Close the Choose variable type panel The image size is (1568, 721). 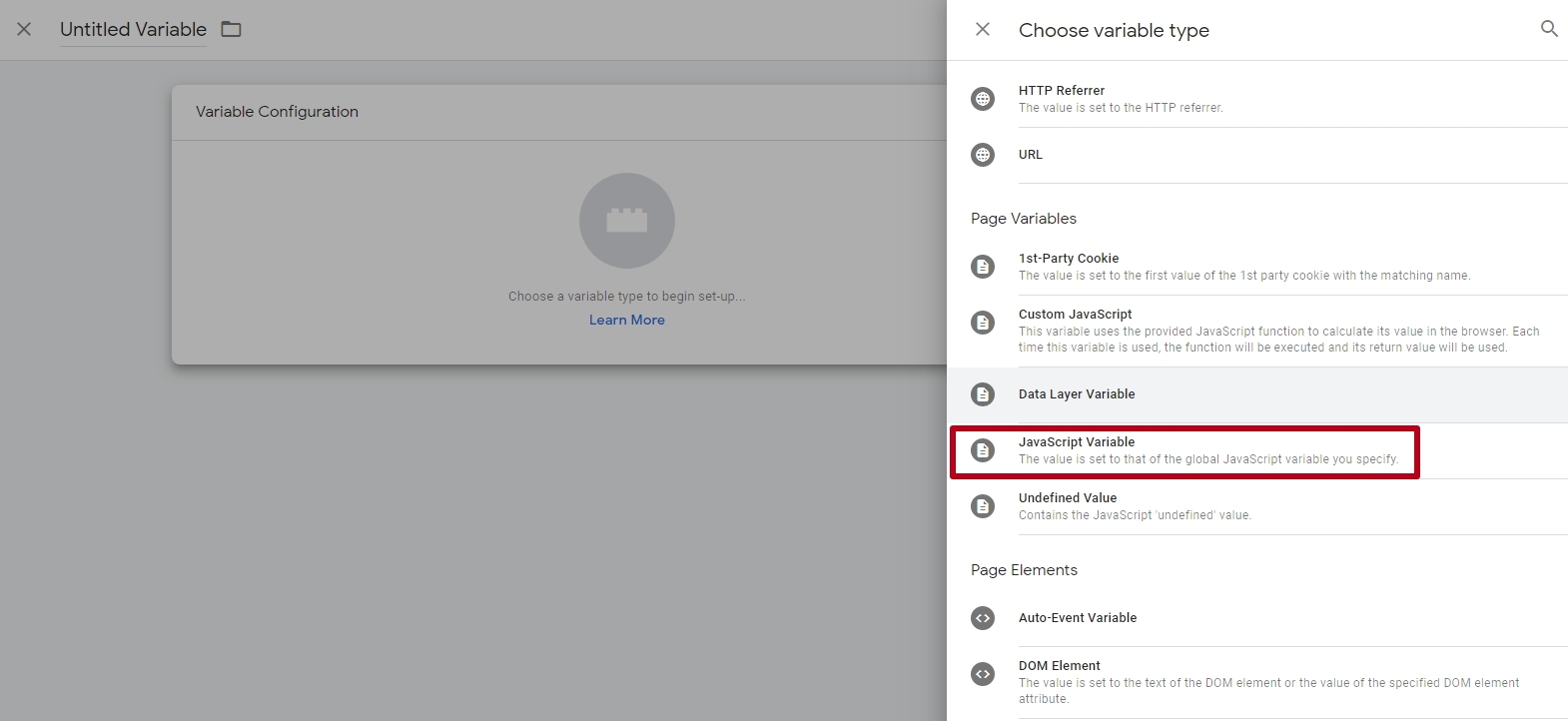[x=983, y=29]
